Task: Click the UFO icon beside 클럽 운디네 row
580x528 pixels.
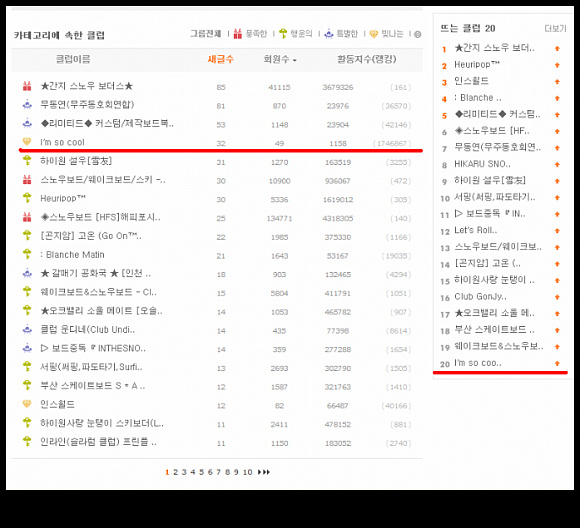Action: (x=27, y=329)
